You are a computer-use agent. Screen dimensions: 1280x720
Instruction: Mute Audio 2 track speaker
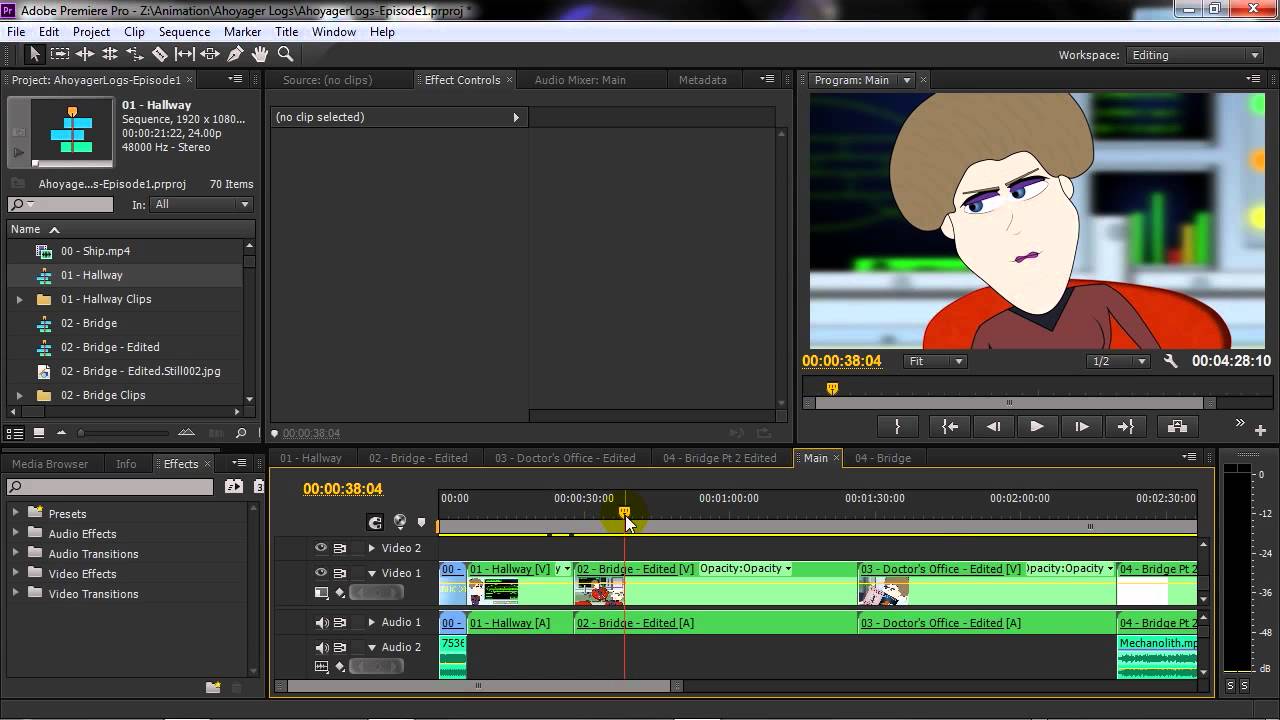(x=321, y=647)
